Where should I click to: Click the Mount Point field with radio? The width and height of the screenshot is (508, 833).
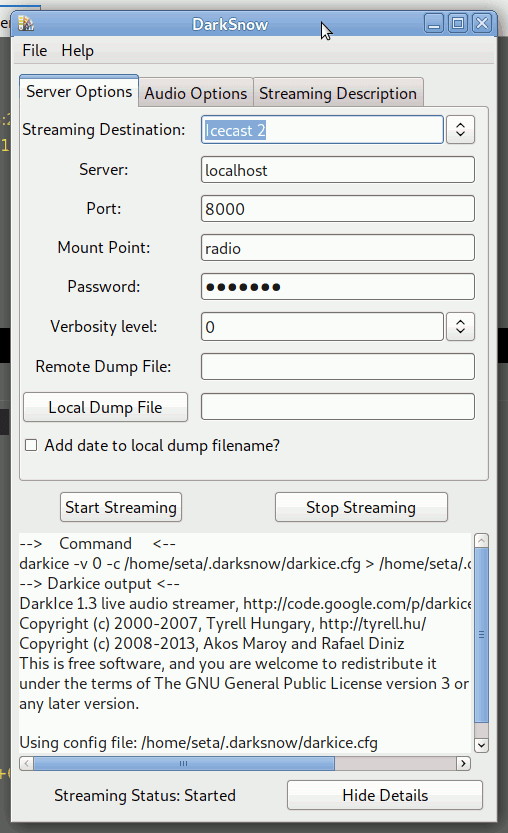tap(337, 248)
